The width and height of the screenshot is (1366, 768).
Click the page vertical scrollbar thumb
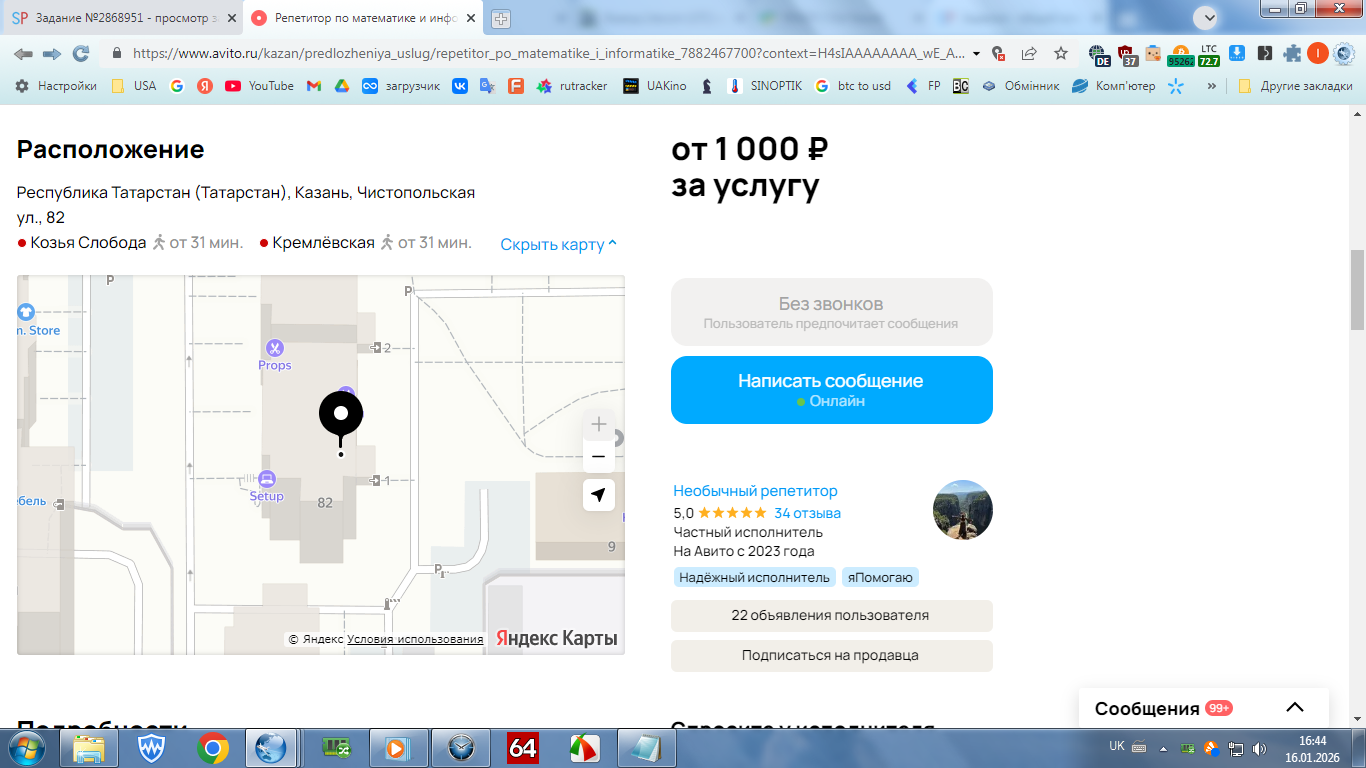click(1357, 290)
